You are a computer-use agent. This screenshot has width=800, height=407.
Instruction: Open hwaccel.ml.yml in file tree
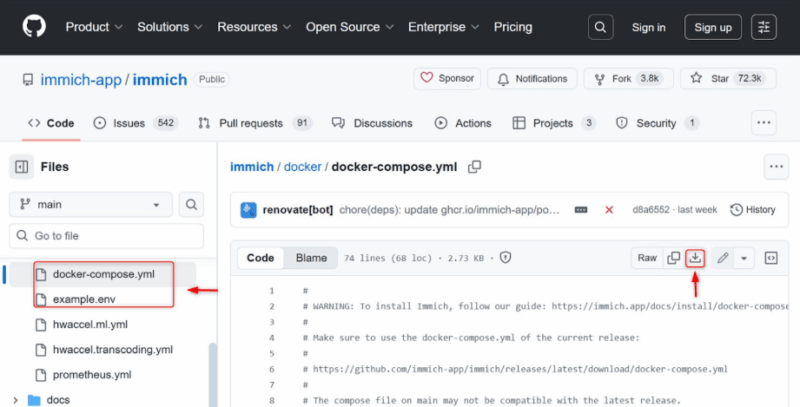coord(90,324)
